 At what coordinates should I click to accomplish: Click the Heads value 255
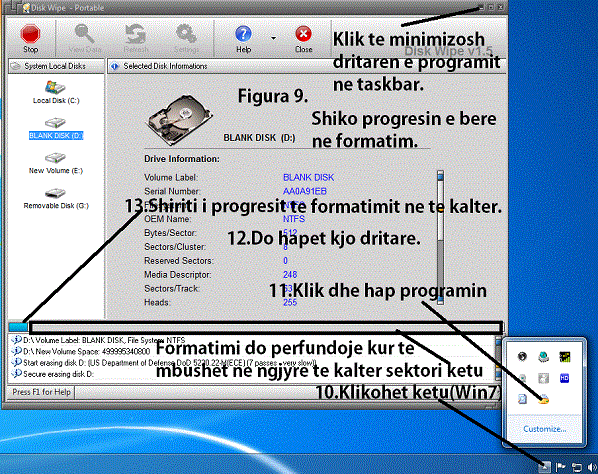click(290, 302)
